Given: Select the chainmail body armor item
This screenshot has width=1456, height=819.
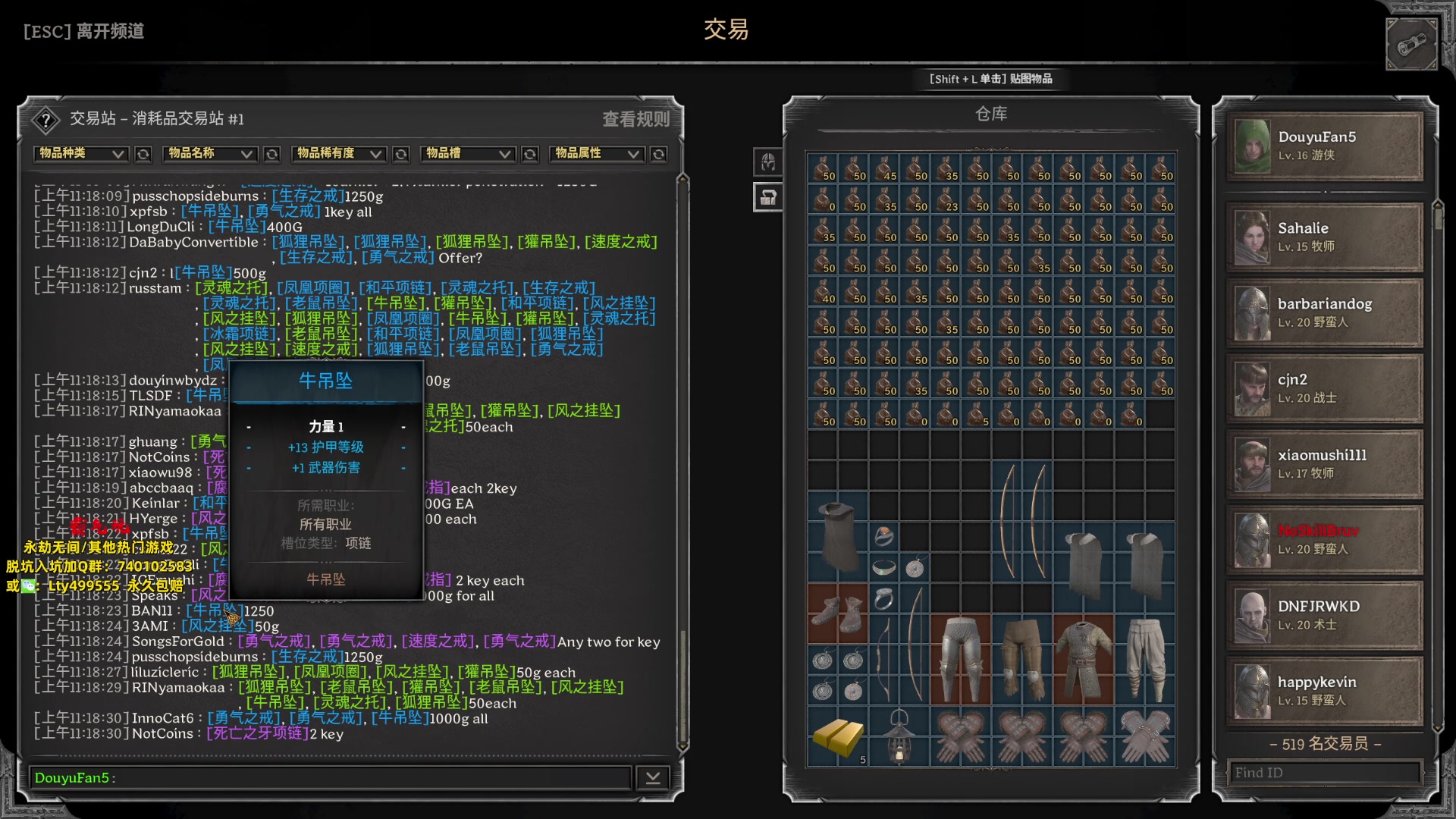Looking at the screenshot, I should click(1084, 660).
